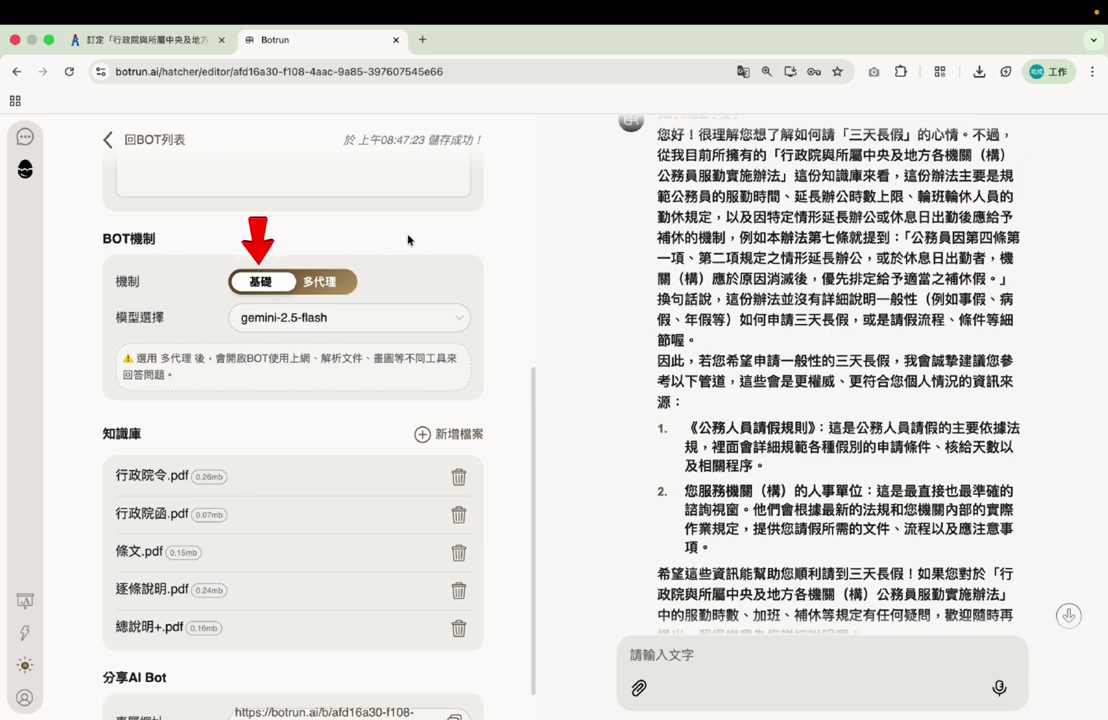Select the 總說明+.pdf file name
This screenshot has height=720, width=1108.
click(149, 627)
